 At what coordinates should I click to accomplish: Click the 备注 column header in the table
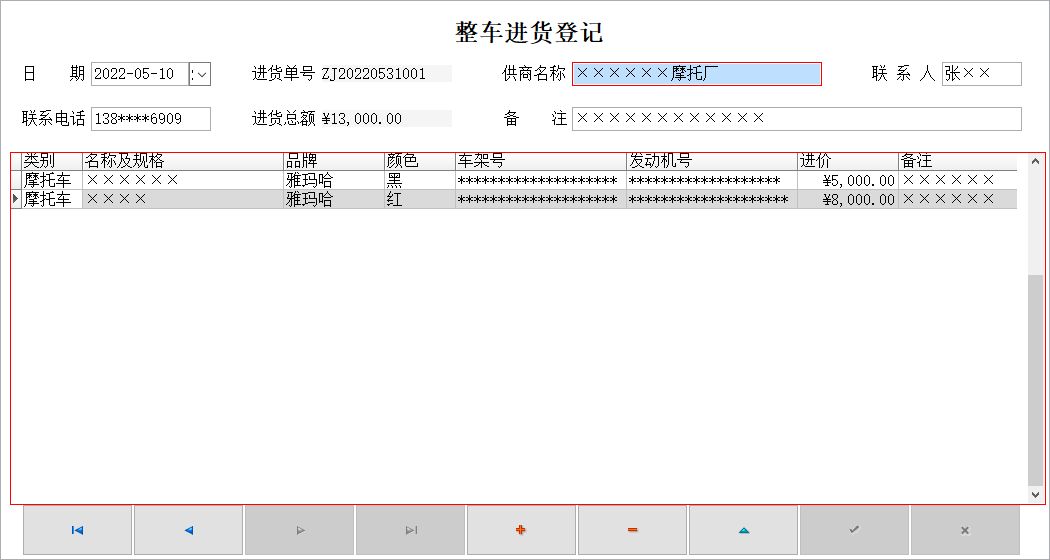(x=958, y=161)
